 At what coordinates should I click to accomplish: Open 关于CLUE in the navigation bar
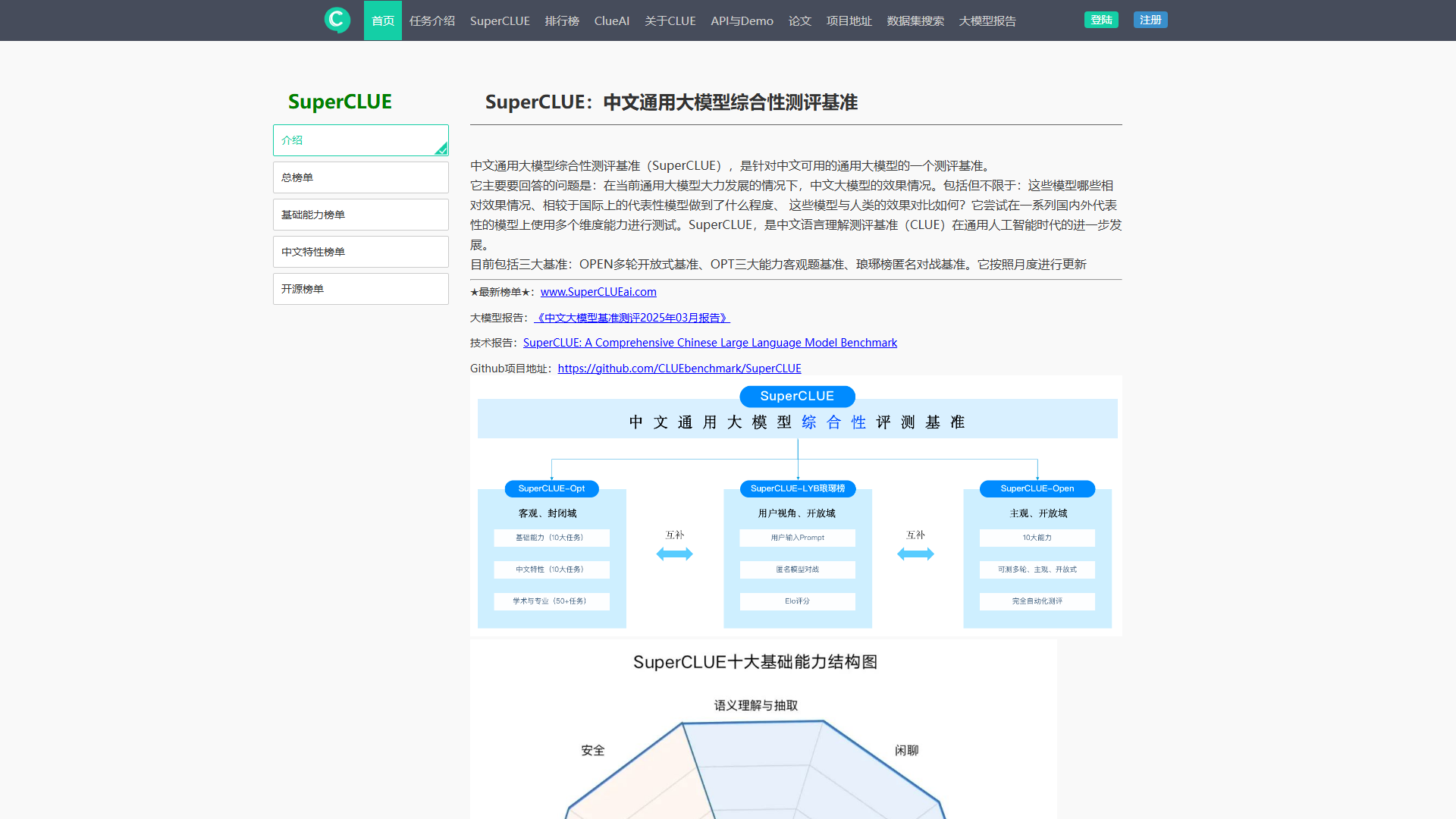pyautogui.click(x=670, y=20)
